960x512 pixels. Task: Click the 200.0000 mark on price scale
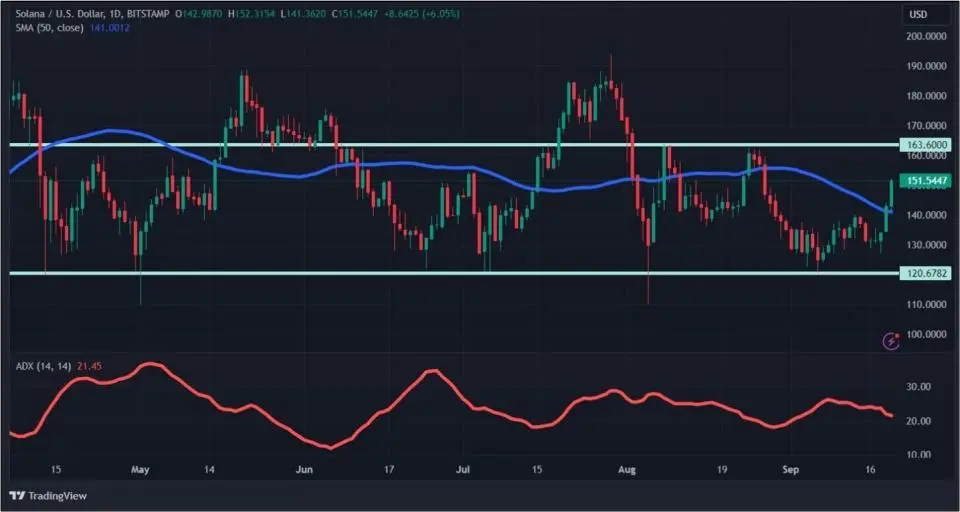925,36
